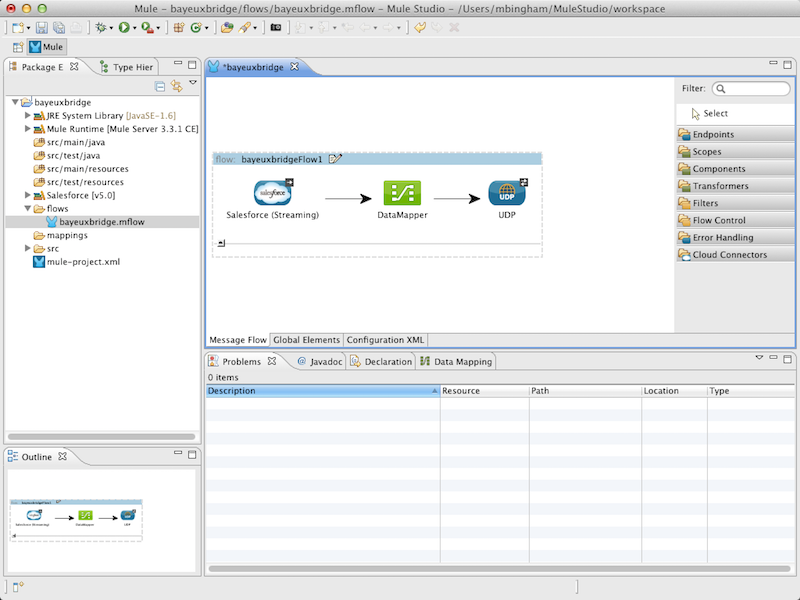Screen dimensions: 800x600
Task: Open the Debug dropdown arrow
Action: pos(111,28)
